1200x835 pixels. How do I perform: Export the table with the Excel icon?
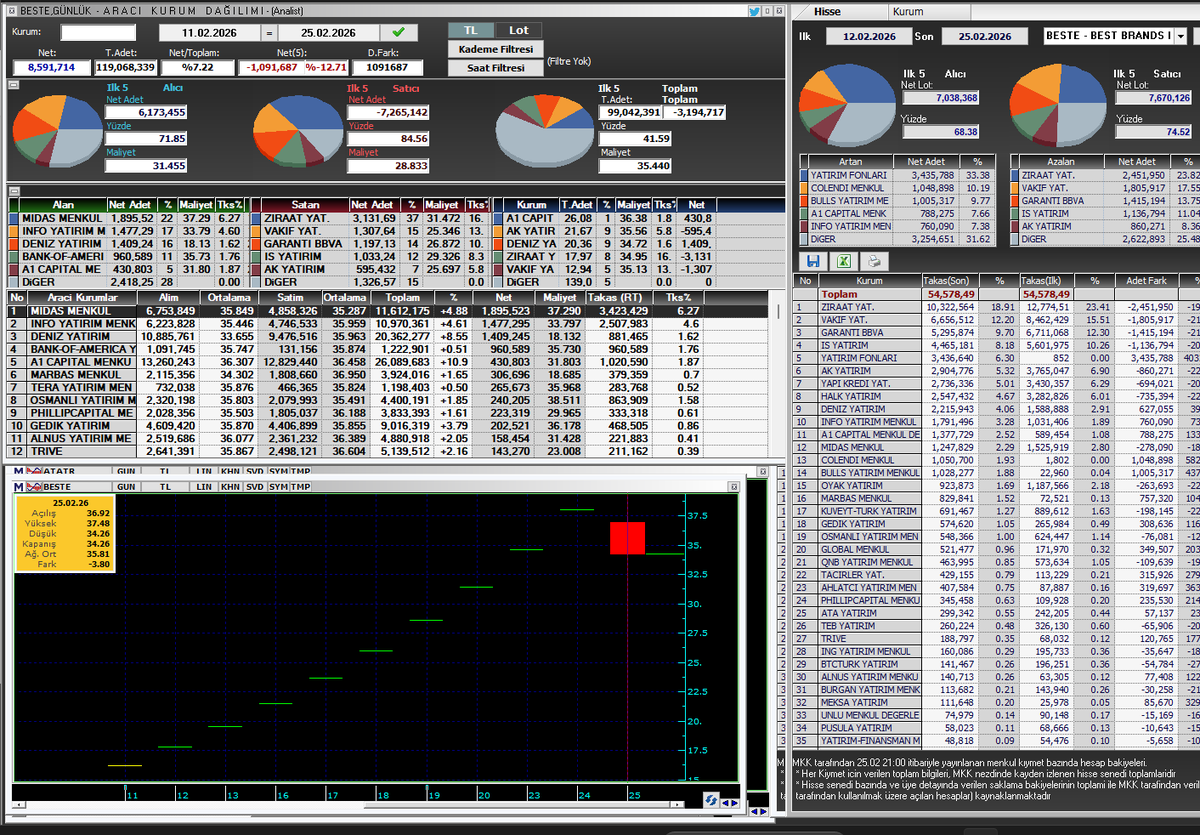tap(844, 260)
